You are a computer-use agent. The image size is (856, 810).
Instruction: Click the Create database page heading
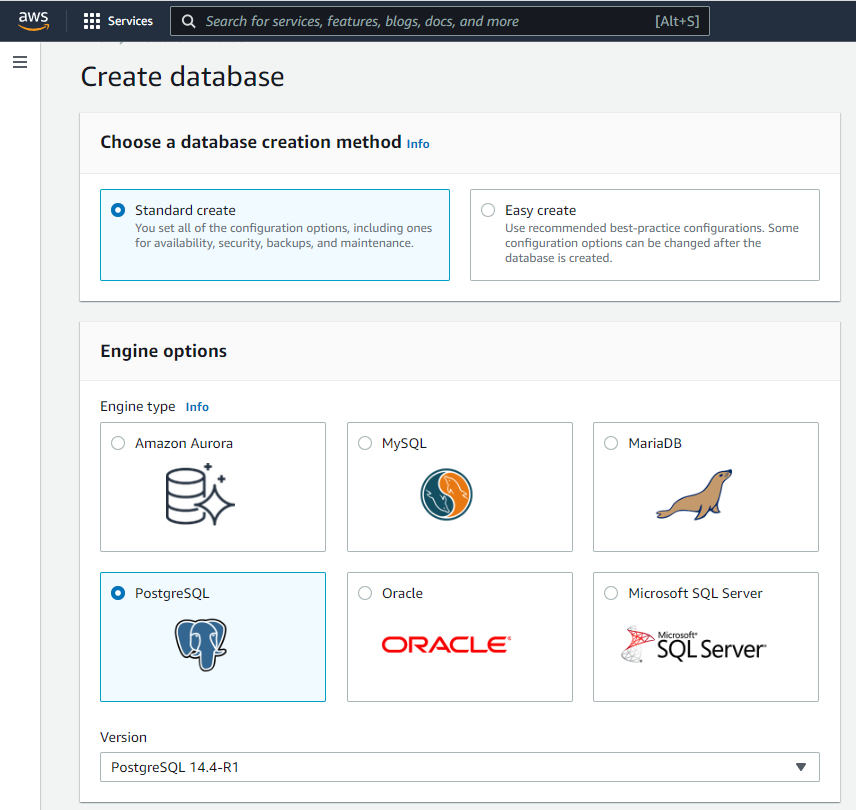[x=182, y=76]
